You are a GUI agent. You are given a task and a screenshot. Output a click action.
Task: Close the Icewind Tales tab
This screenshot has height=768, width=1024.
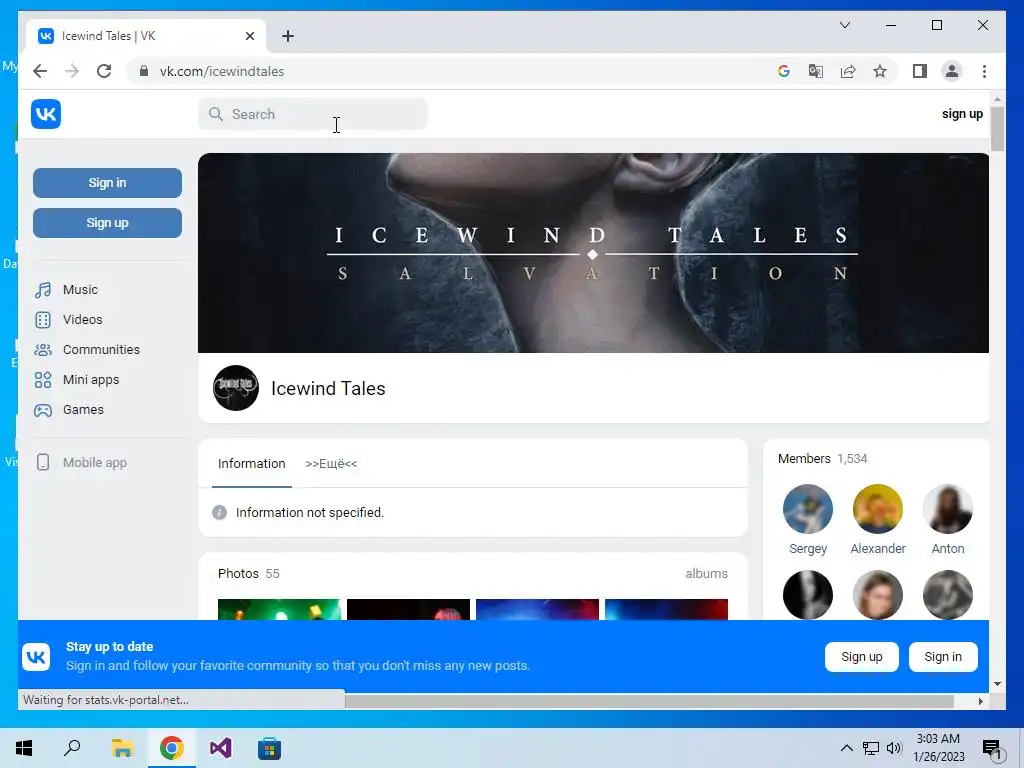click(x=249, y=36)
